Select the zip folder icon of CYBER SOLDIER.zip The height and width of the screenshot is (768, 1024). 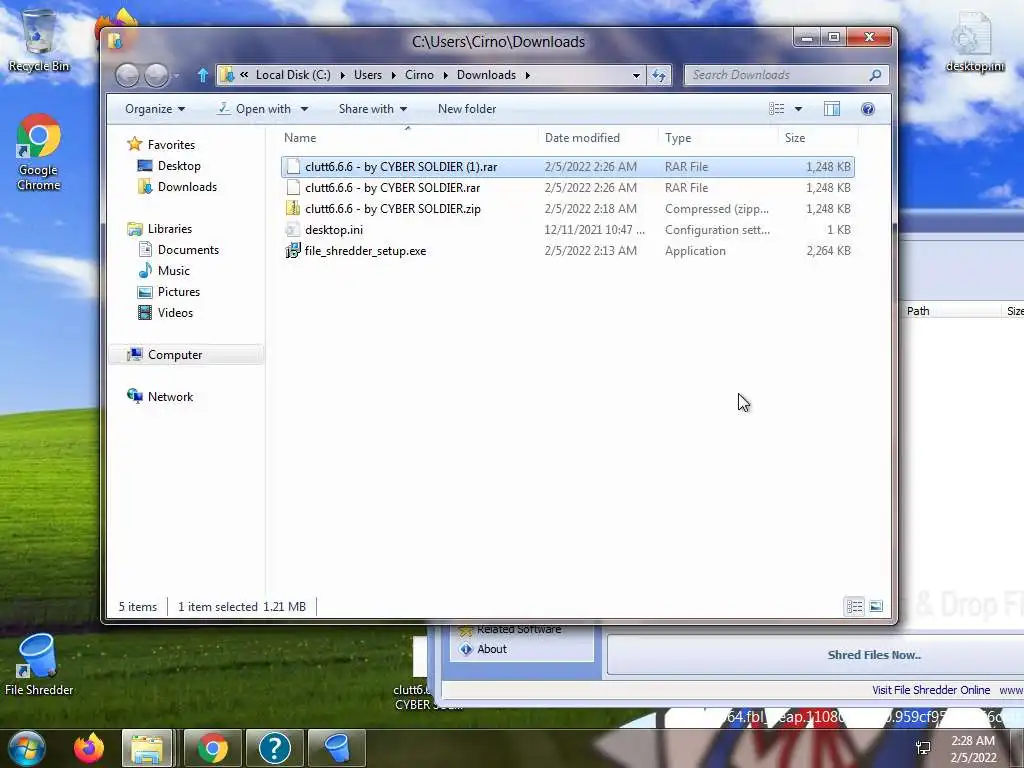coord(293,208)
